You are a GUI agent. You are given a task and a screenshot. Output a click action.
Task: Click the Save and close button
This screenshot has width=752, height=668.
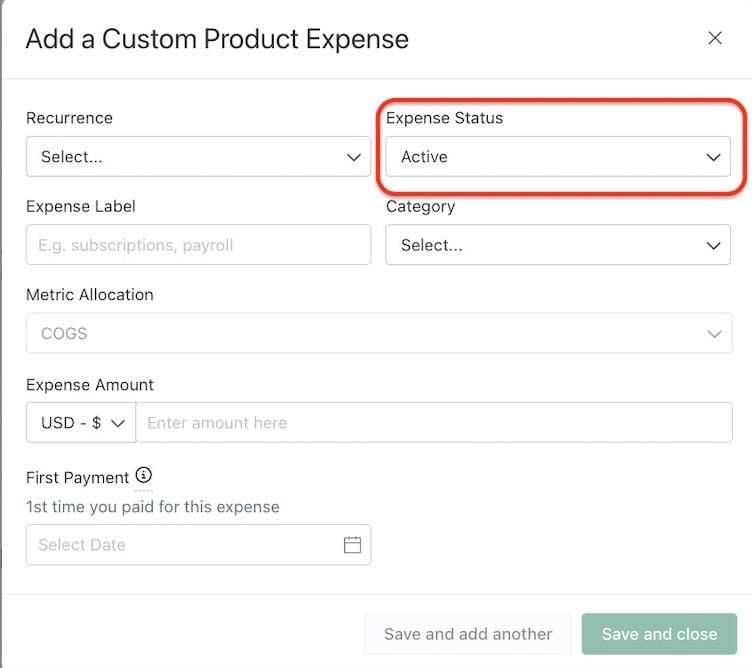coord(659,634)
